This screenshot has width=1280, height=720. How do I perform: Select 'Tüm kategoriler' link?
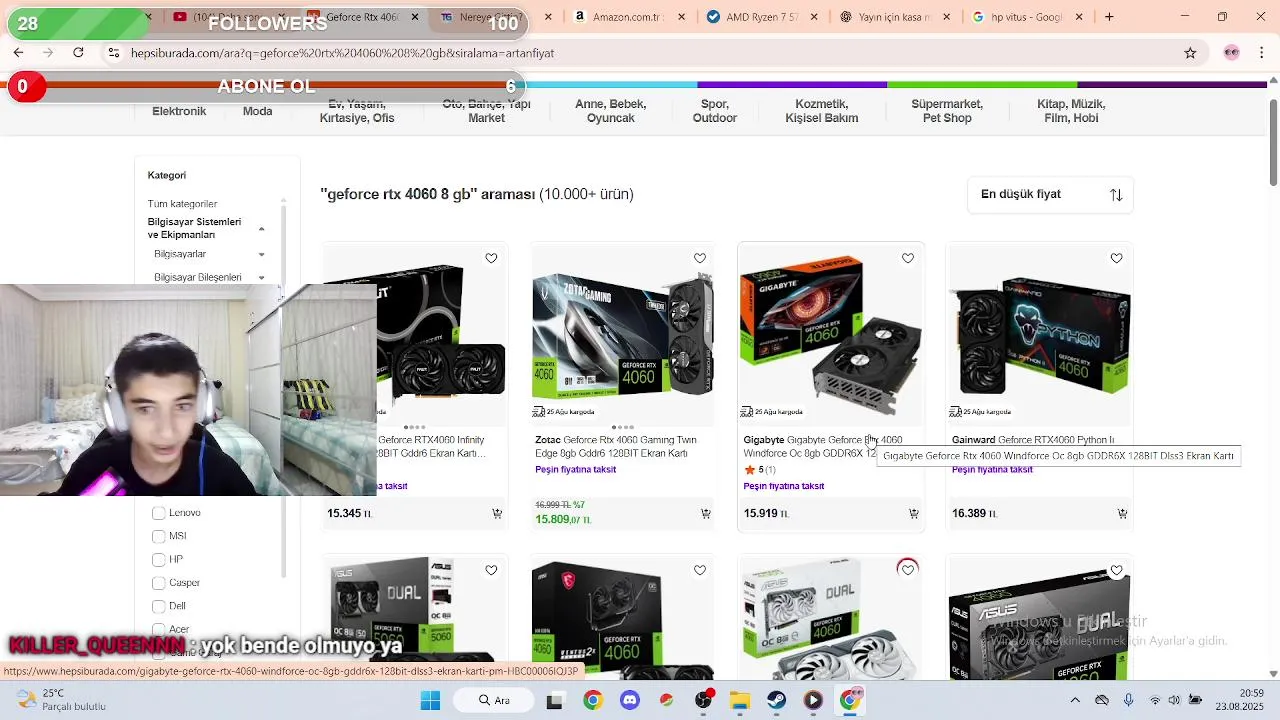click(182, 204)
